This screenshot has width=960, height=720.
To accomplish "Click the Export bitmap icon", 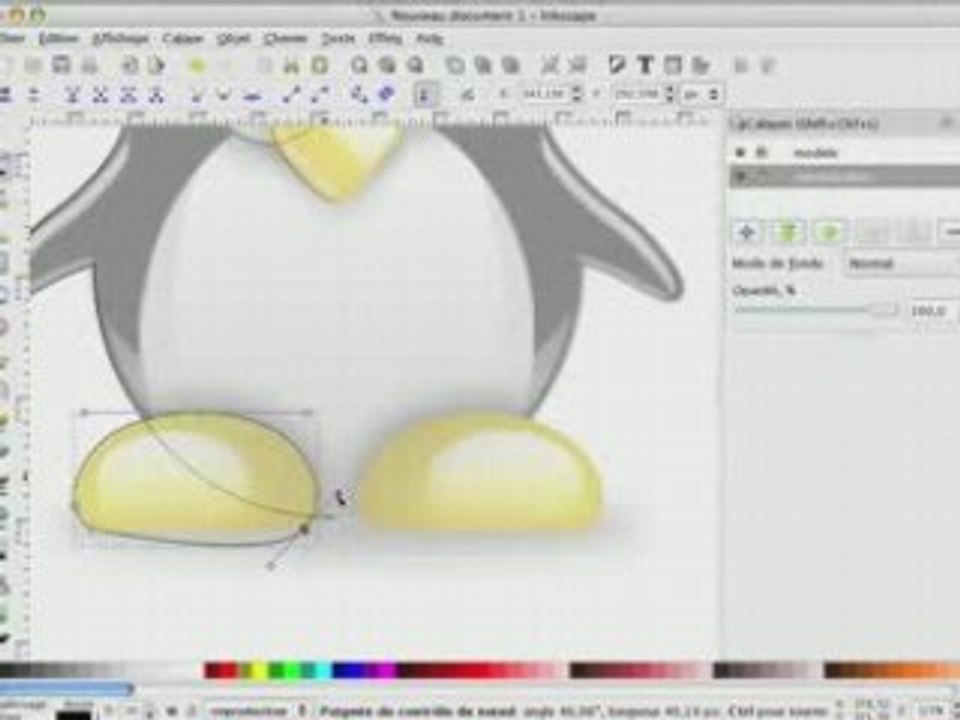I will (157, 65).
